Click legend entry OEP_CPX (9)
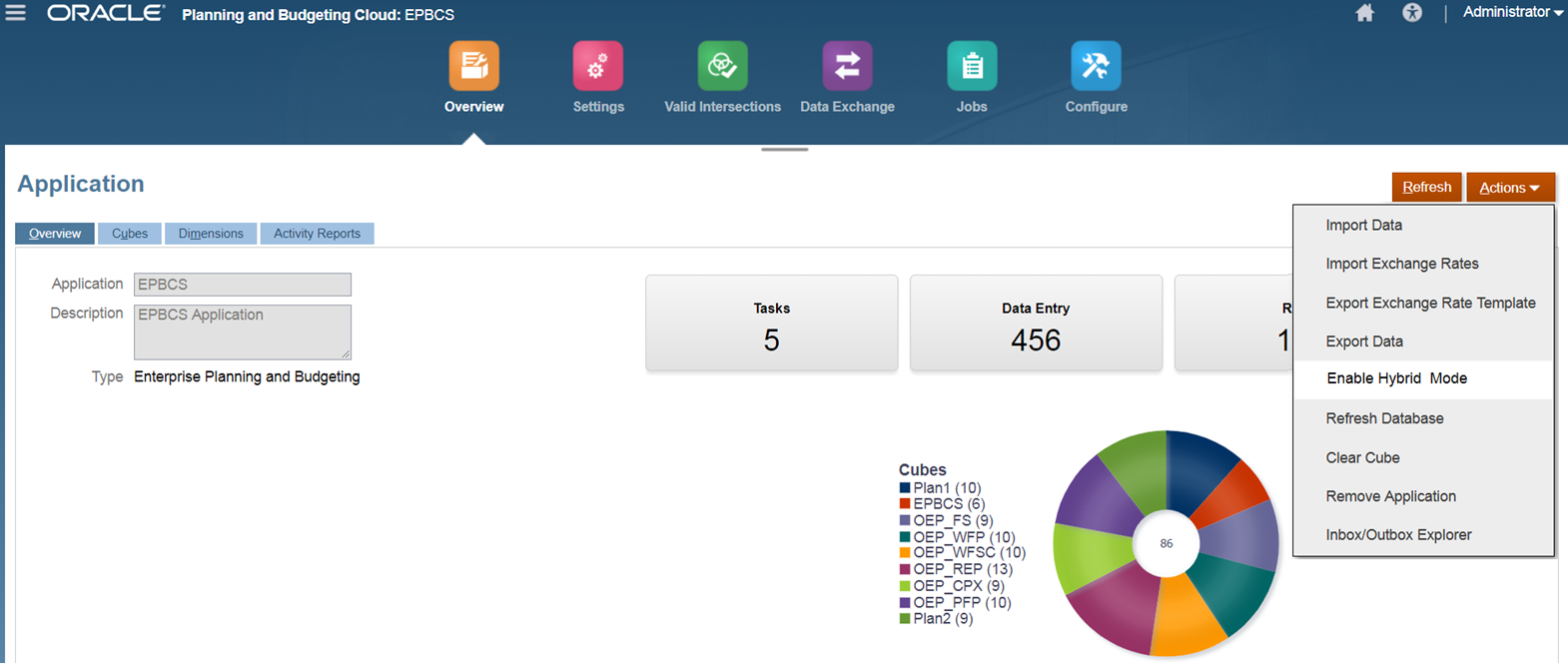The width and height of the screenshot is (1568, 663). (959, 586)
